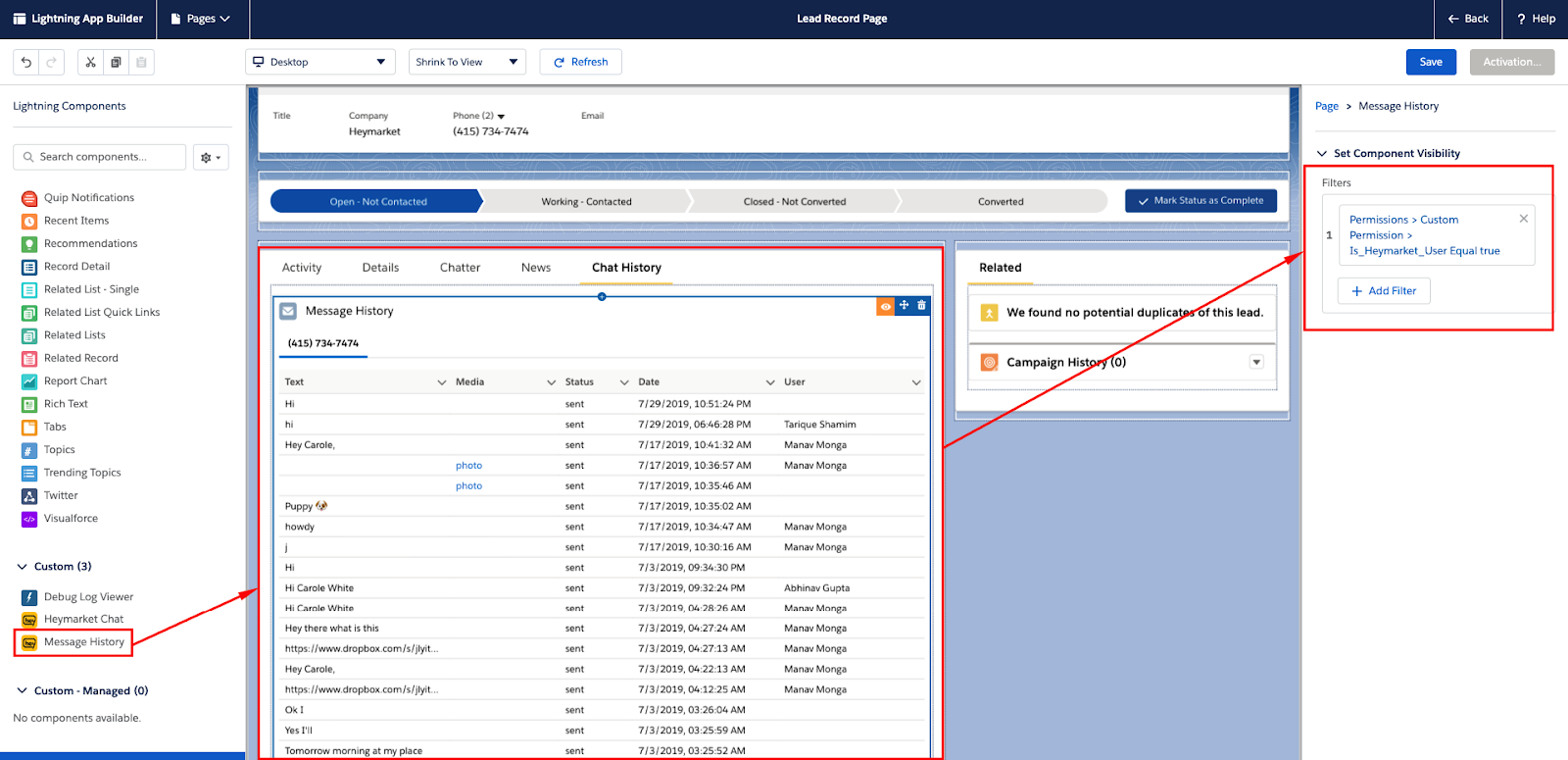This screenshot has height=760, width=1568.
Task: Select the Recommendations component icon
Action: click(x=29, y=243)
